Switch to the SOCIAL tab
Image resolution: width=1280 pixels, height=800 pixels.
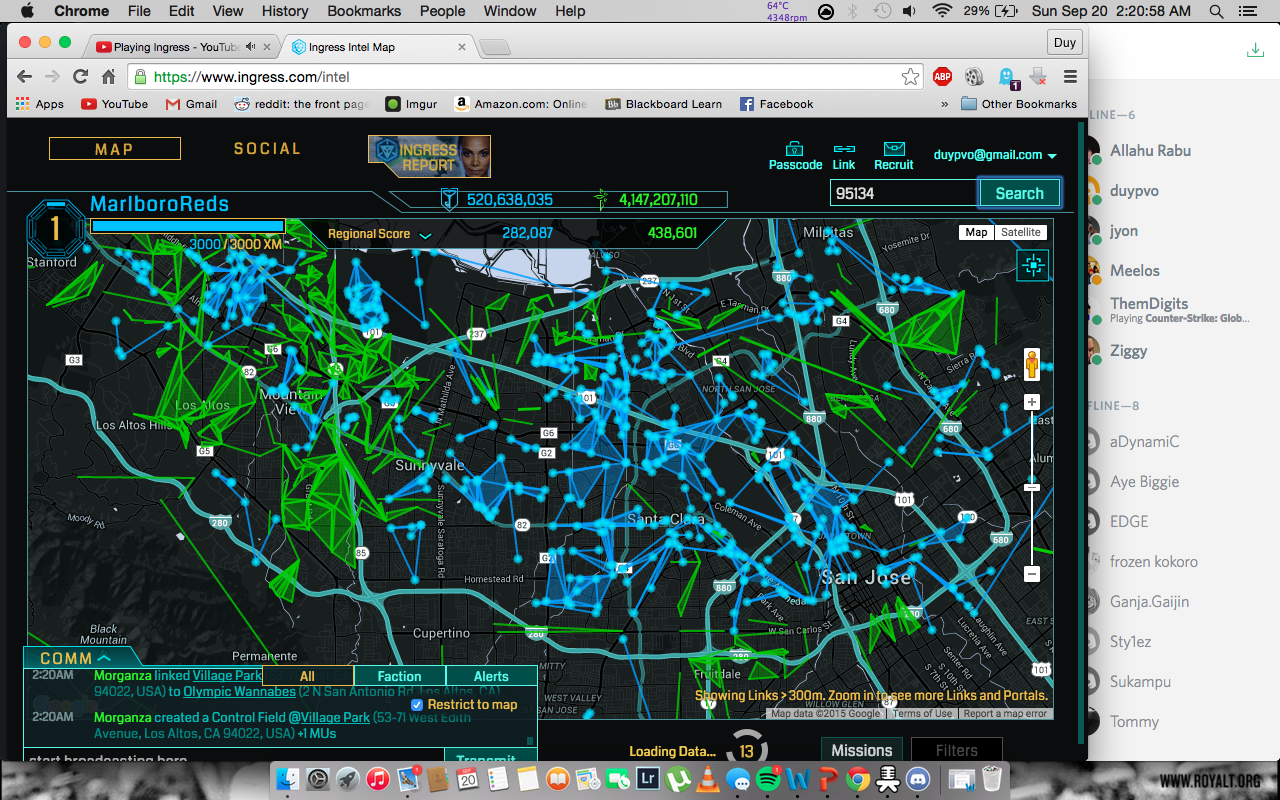pos(267,148)
